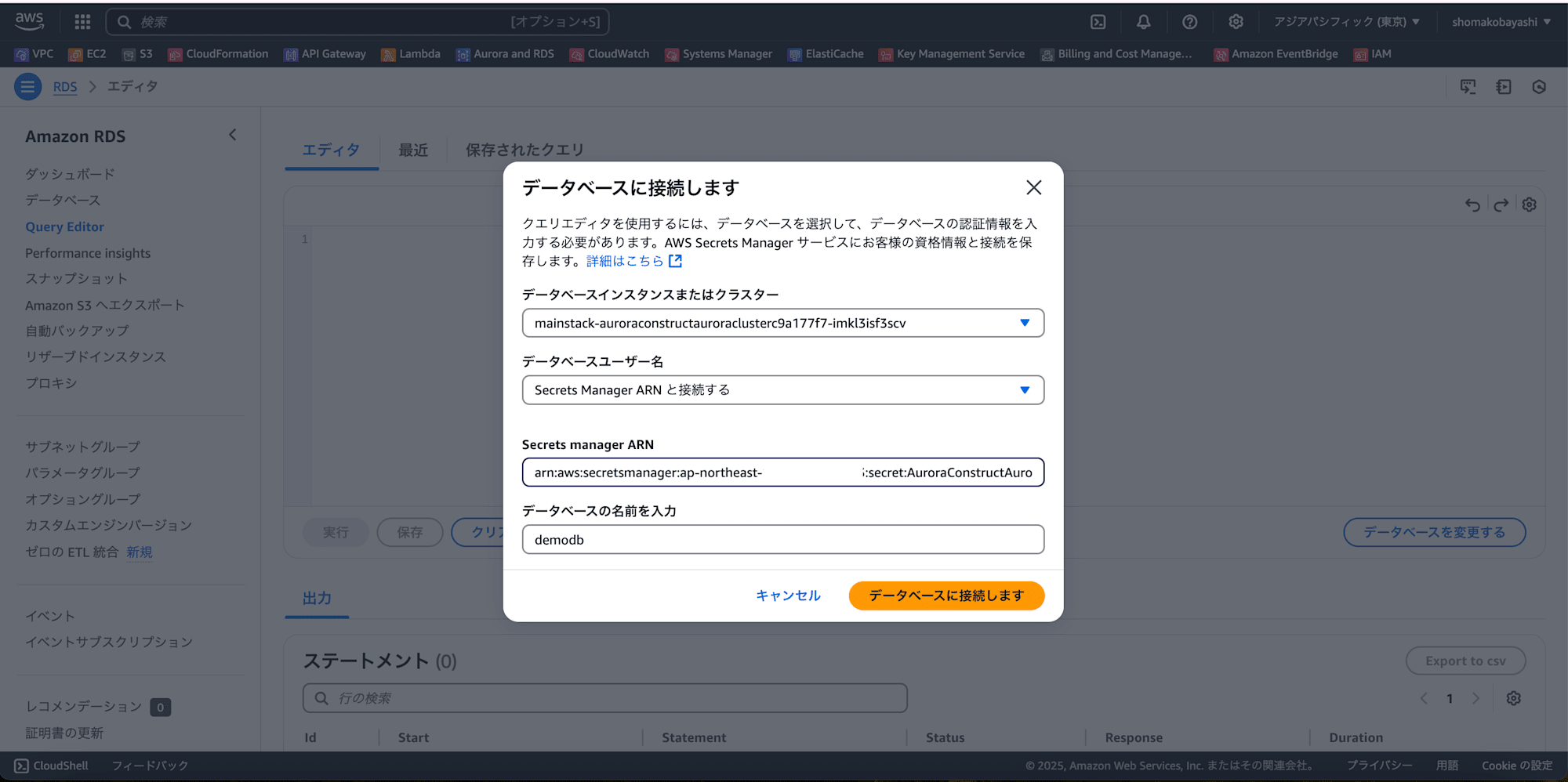Viewport: 1568px width, 782px height.
Task: Open 新規 link beside ゼロの ETL 統合
Action: coord(140,552)
